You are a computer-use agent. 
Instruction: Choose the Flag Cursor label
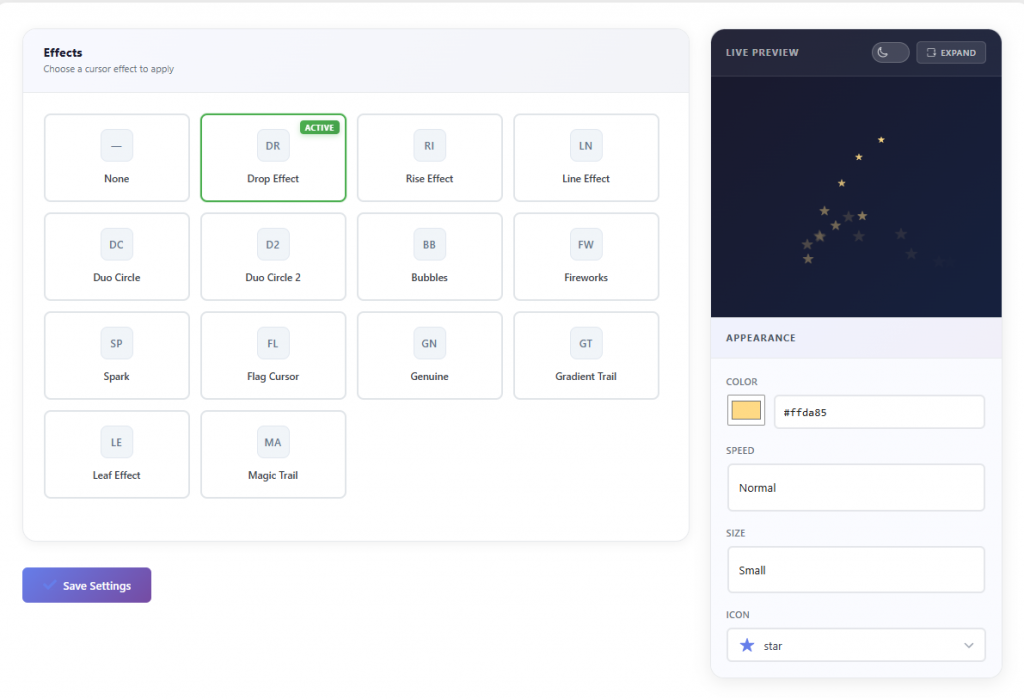[x=273, y=376]
